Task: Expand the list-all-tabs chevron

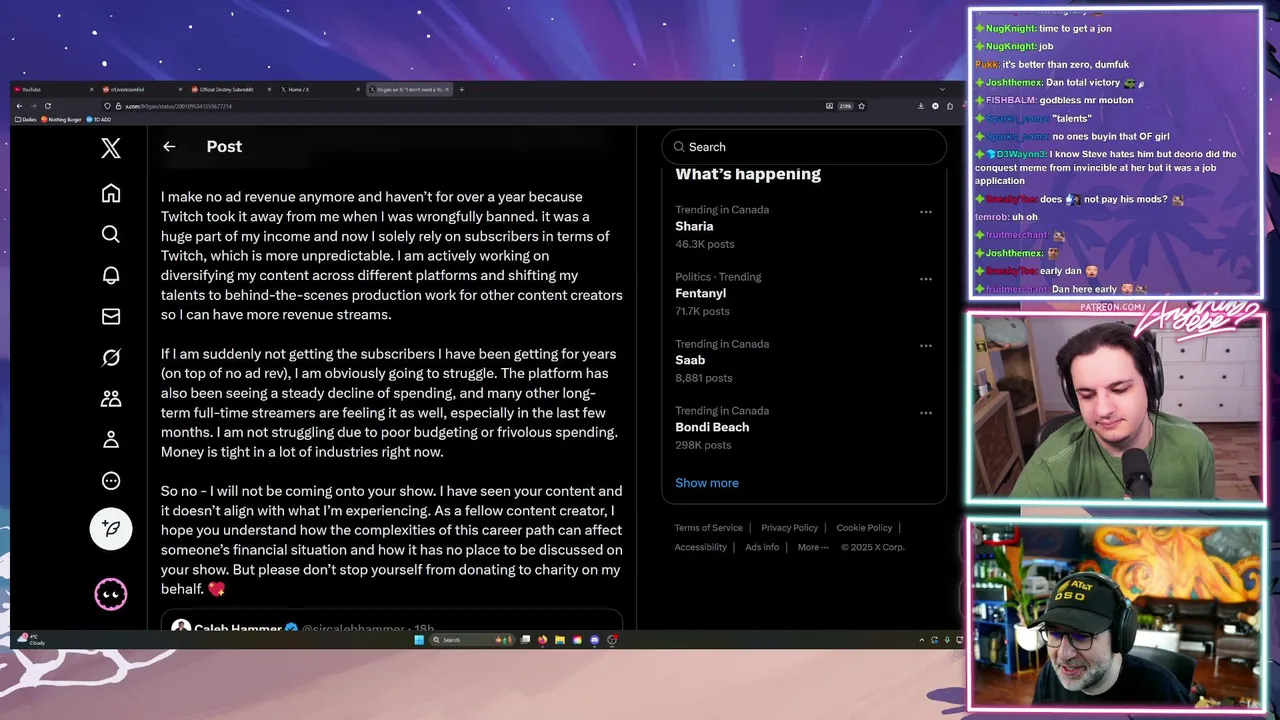Action: (x=942, y=89)
